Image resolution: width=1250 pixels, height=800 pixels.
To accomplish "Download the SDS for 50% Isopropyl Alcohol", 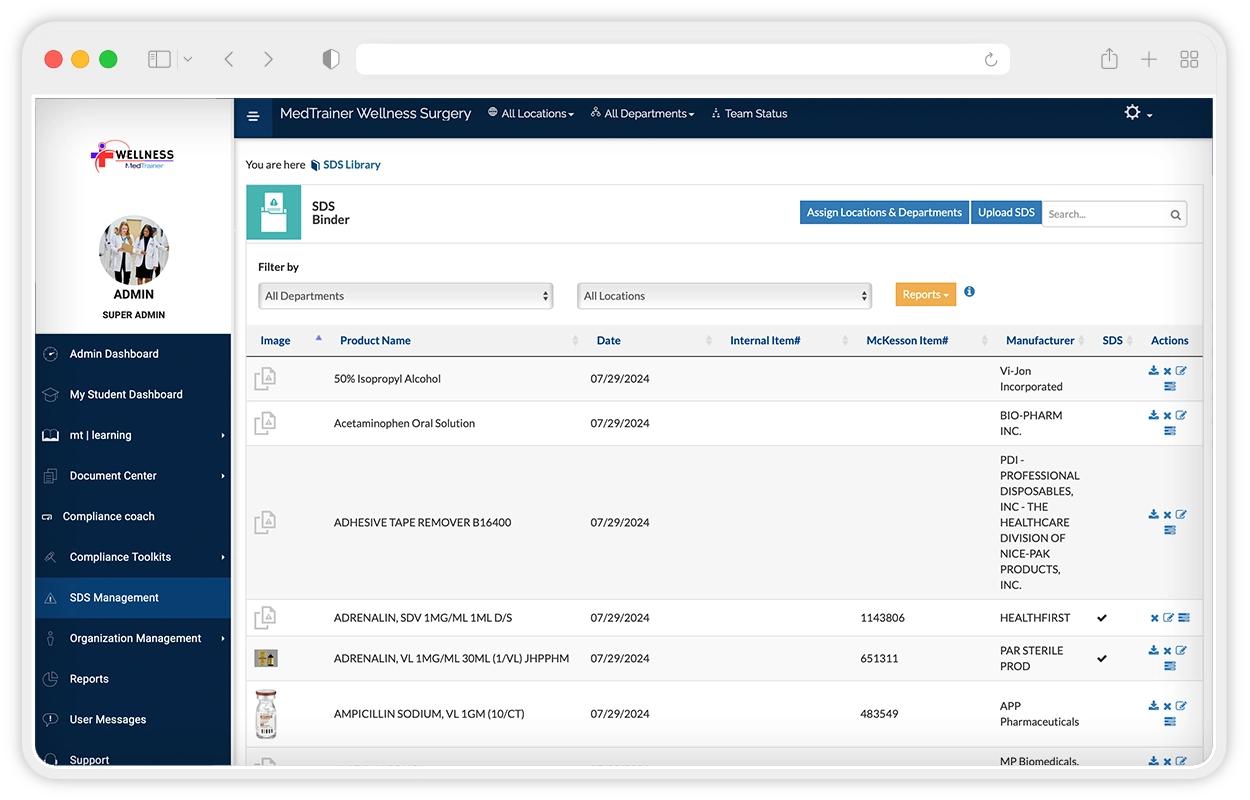I will pyautogui.click(x=1152, y=370).
